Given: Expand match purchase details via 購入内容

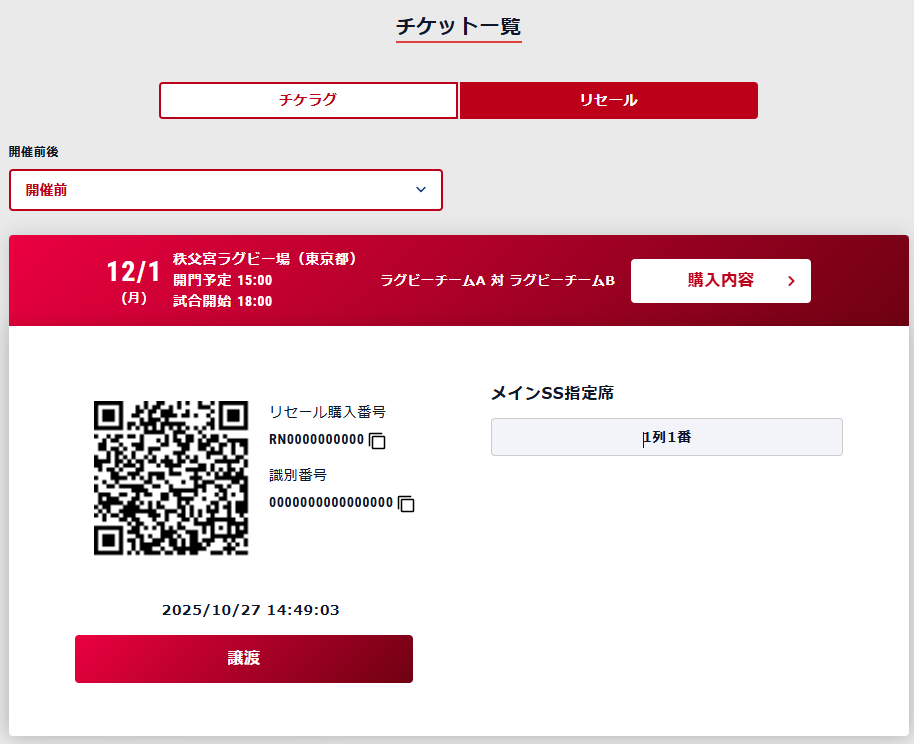Looking at the screenshot, I should (x=720, y=281).
